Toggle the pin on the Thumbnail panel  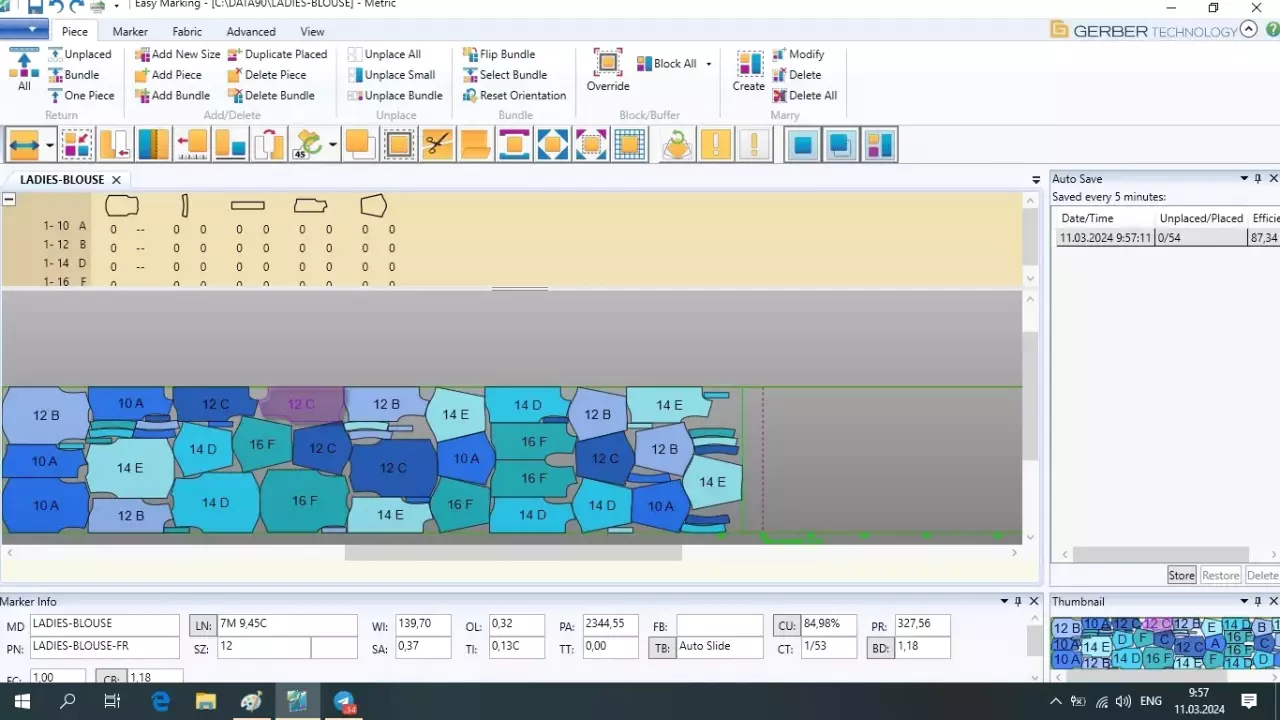point(1258,601)
